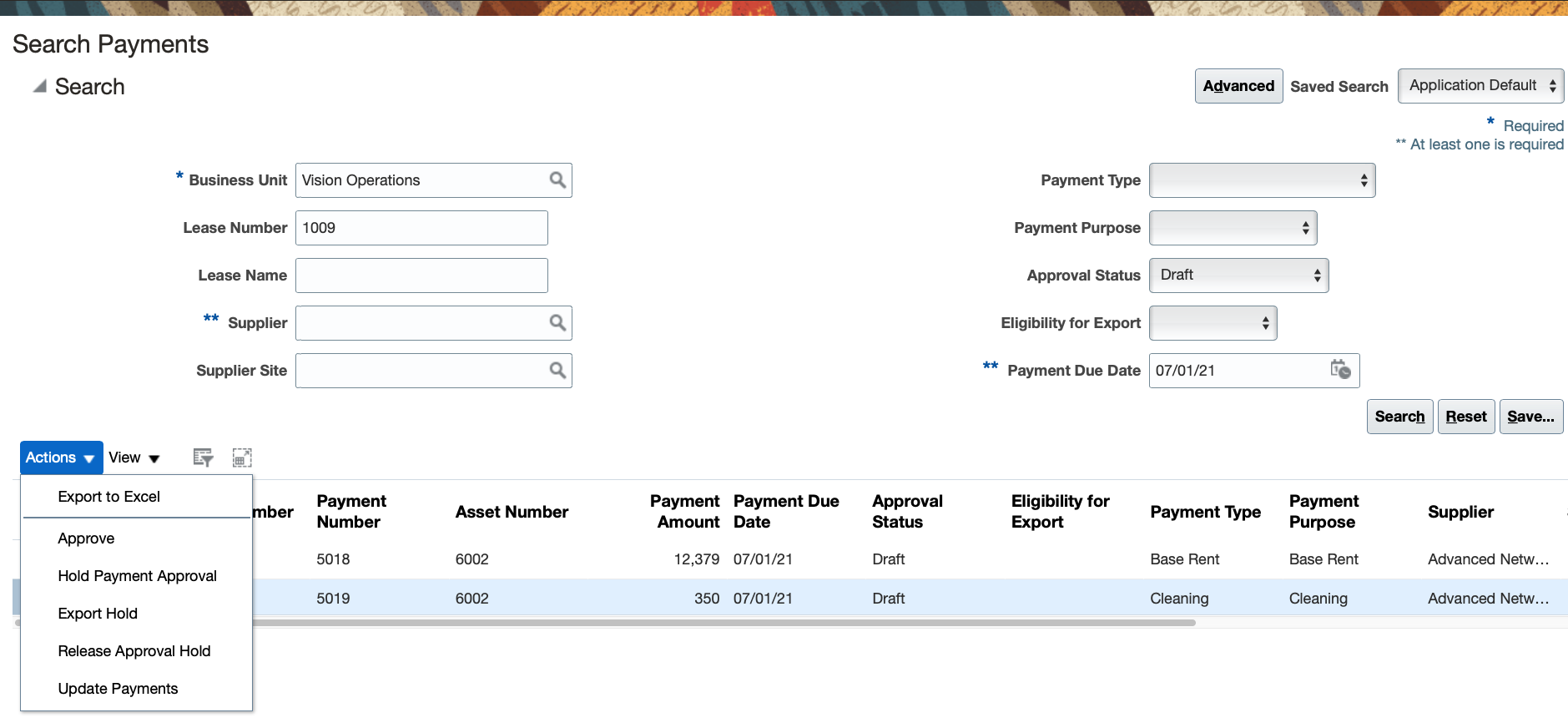Open Payment Due Date calendar picker
Screen dimensions: 1568x728
click(1340, 370)
